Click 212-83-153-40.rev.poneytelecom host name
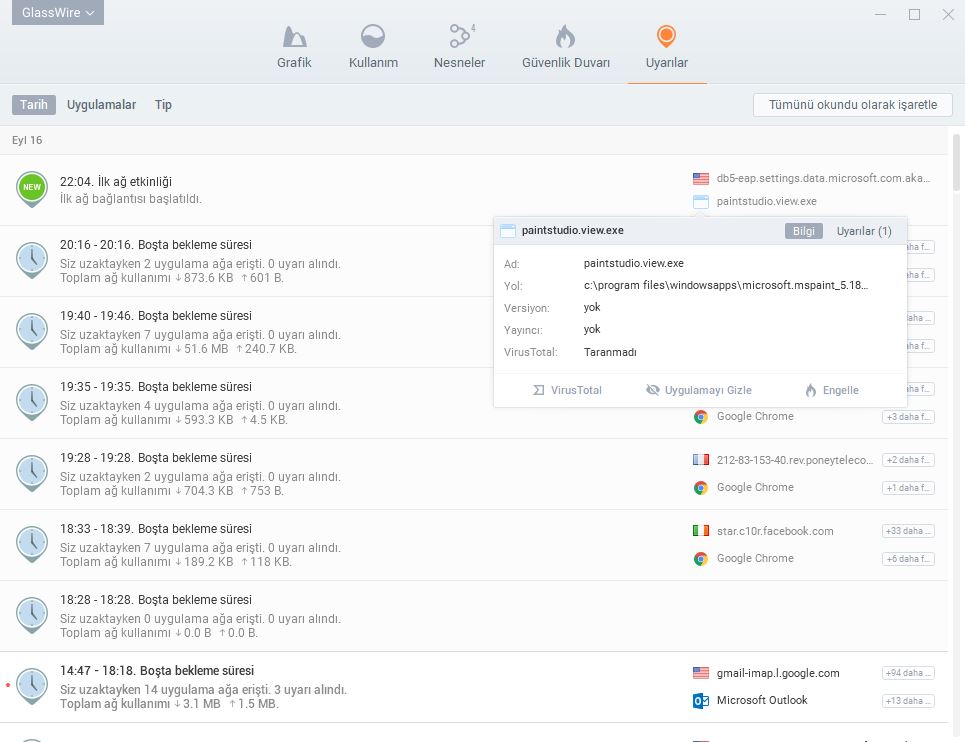Image resolution: width=965 pixels, height=742 pixels. click(x=795, y=460)
